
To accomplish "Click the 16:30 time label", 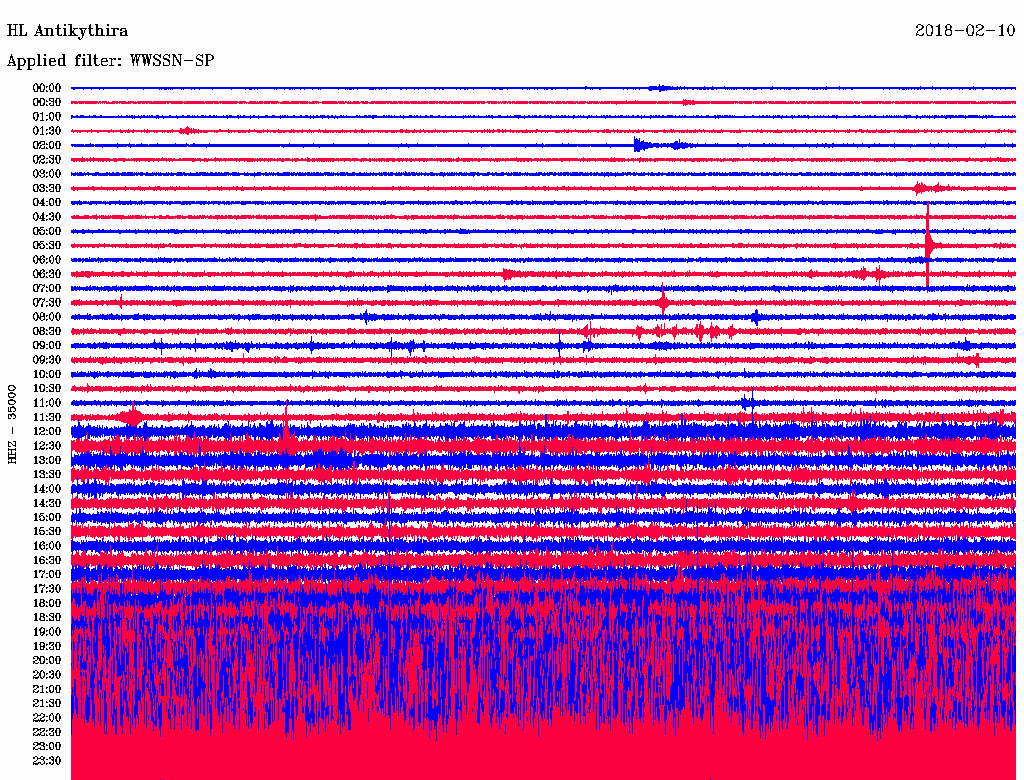I will [47, 561].
